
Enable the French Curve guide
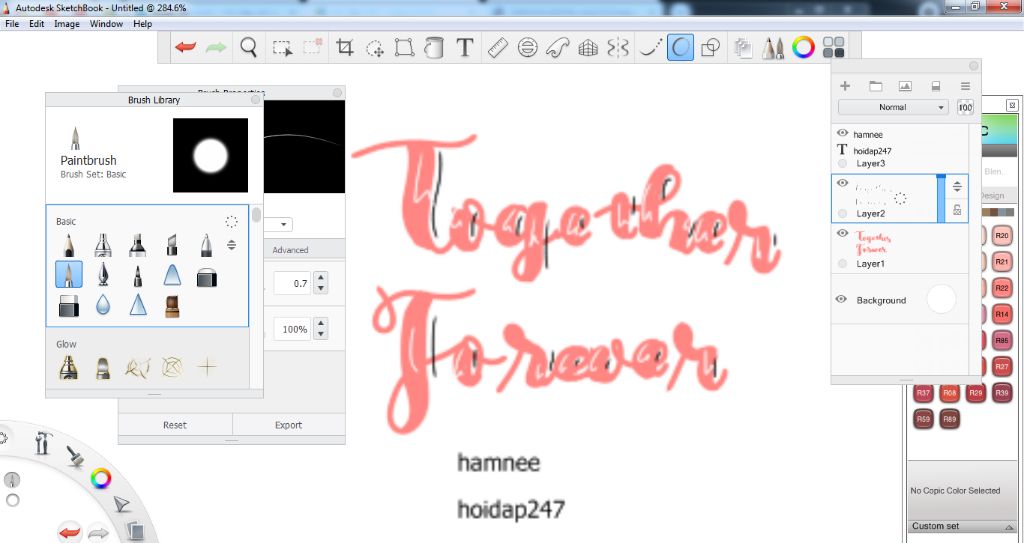(x=558, y=48)
